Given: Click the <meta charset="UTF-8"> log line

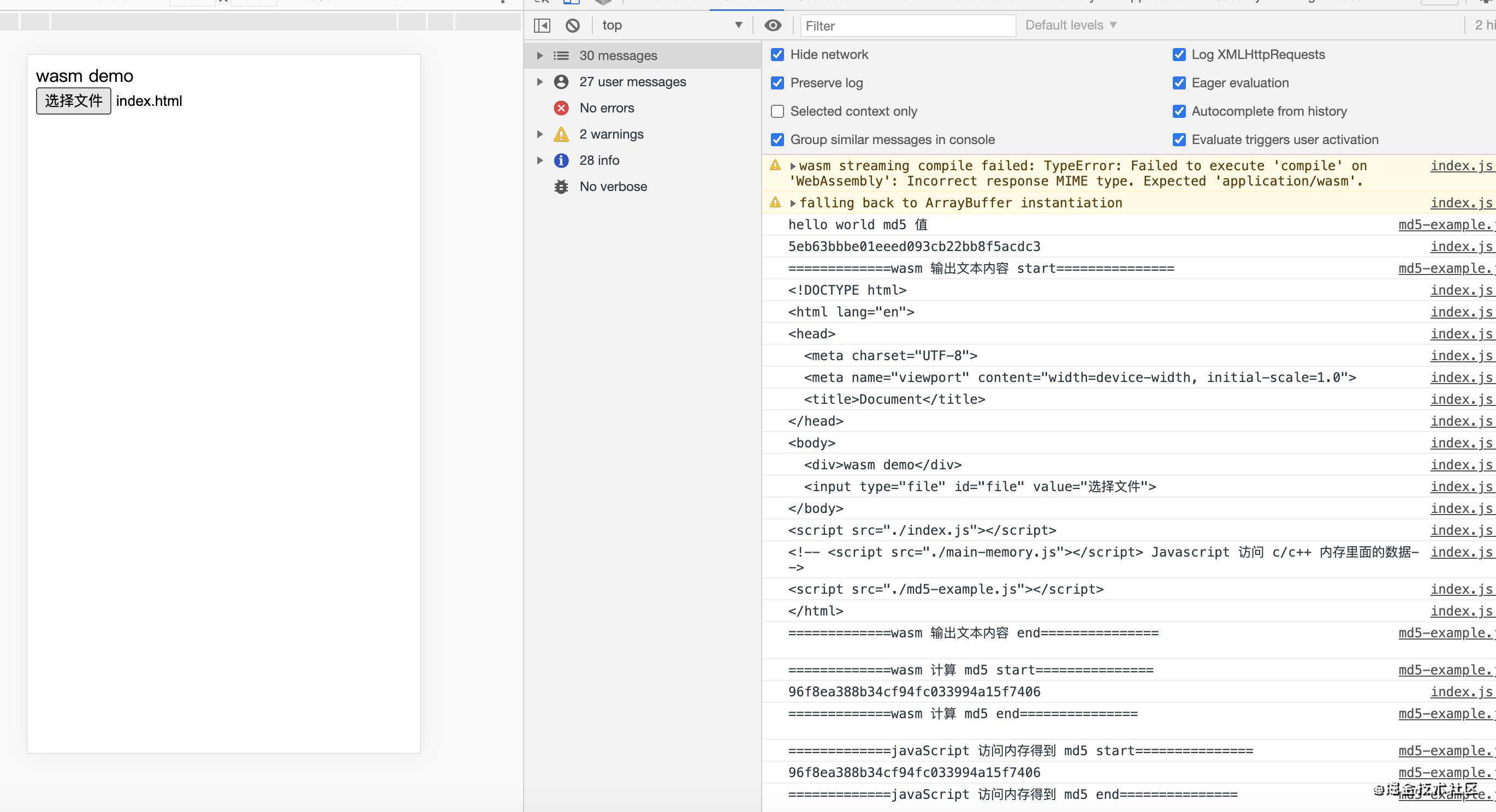Looking at the screenshot, I should tap(891, 356).
